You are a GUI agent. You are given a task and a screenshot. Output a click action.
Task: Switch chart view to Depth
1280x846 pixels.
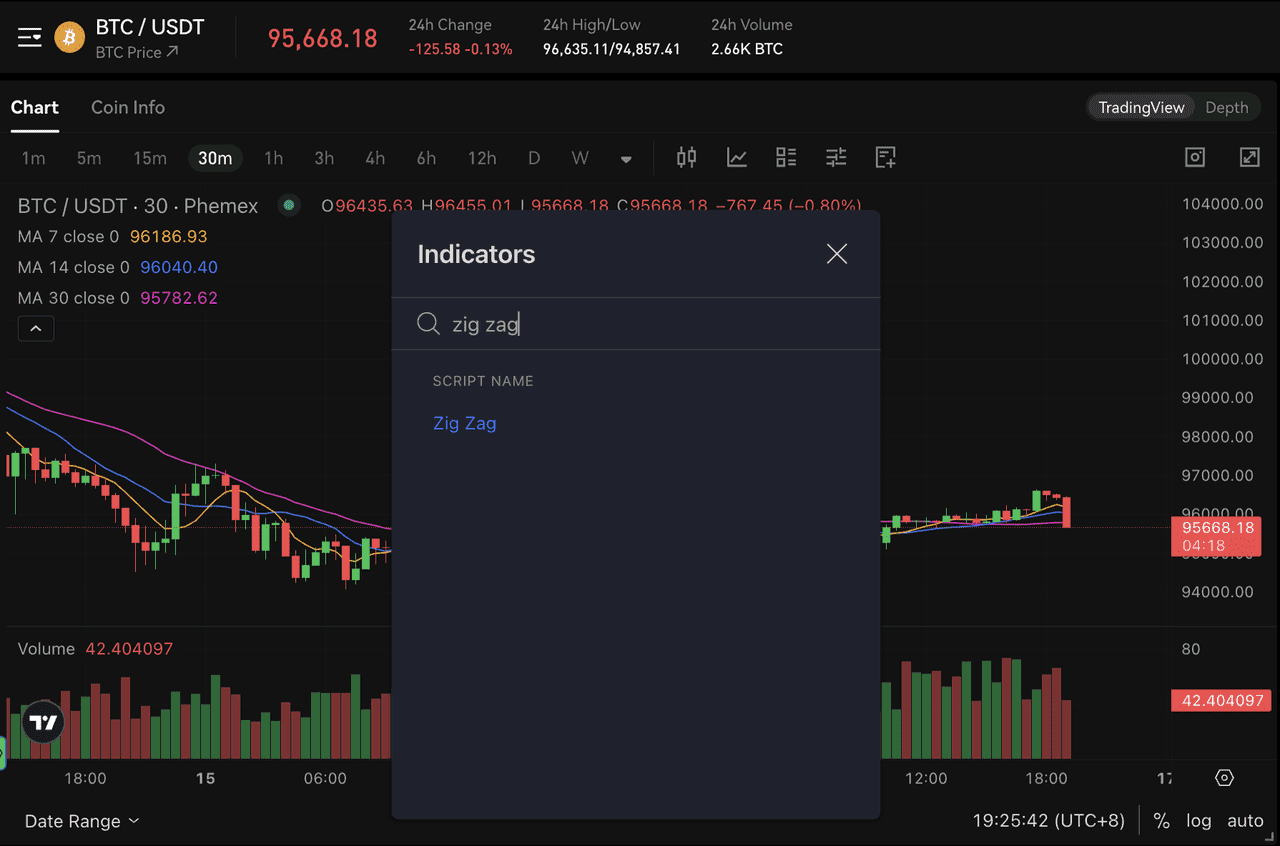point(1226,108)
